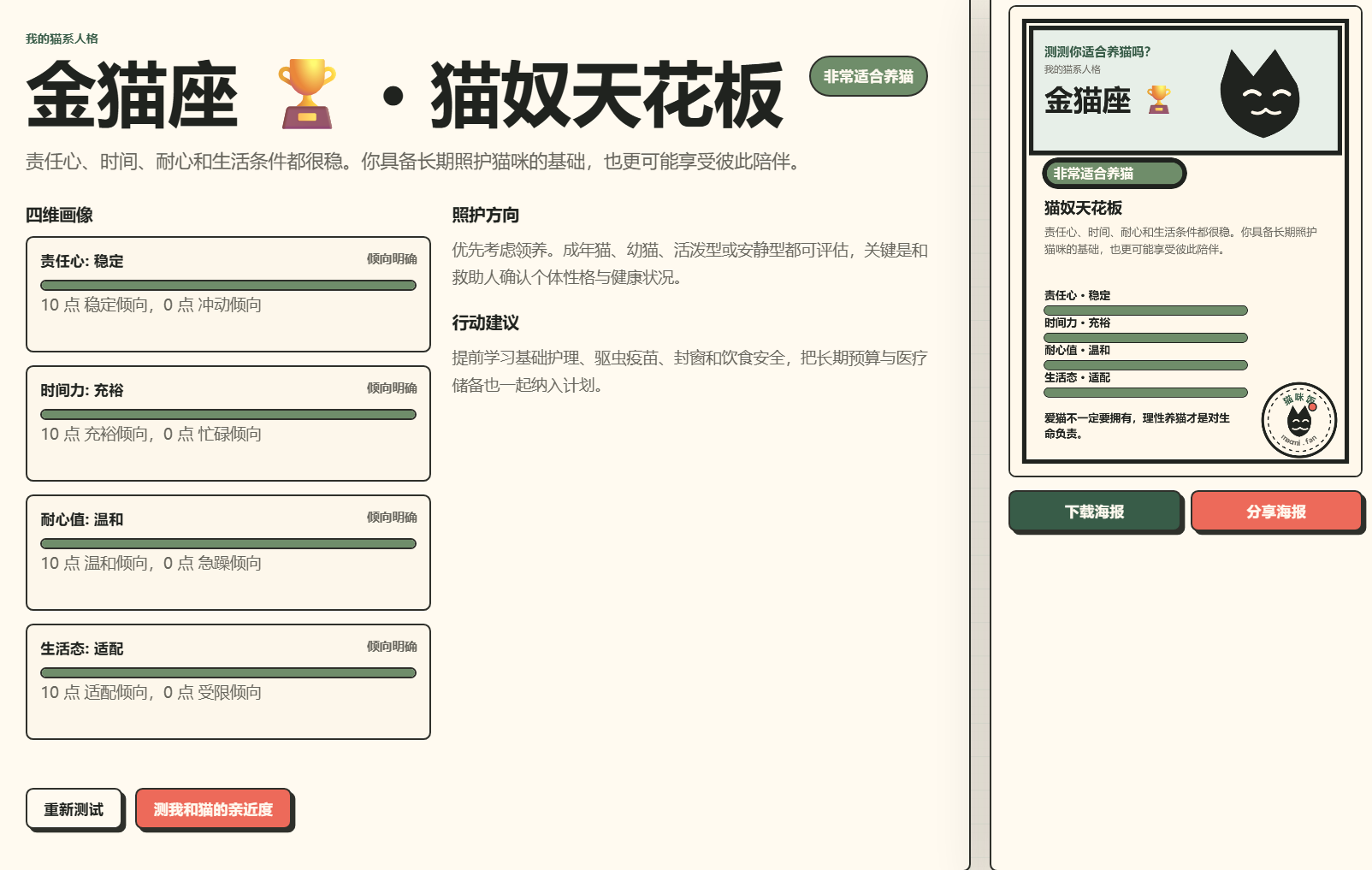Click the poster's 时间力・充裕 label
Viewport: 1372px width, 870px height.
[1077, 323]
